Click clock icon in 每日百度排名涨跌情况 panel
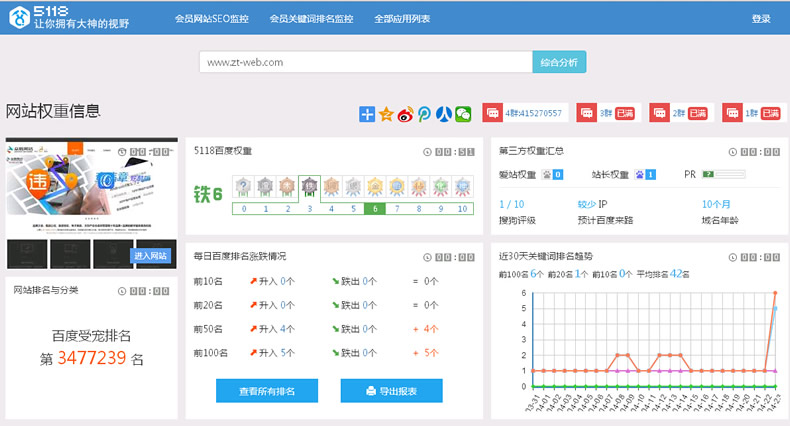This screenshot has height=426, width=790. (427, 257)
